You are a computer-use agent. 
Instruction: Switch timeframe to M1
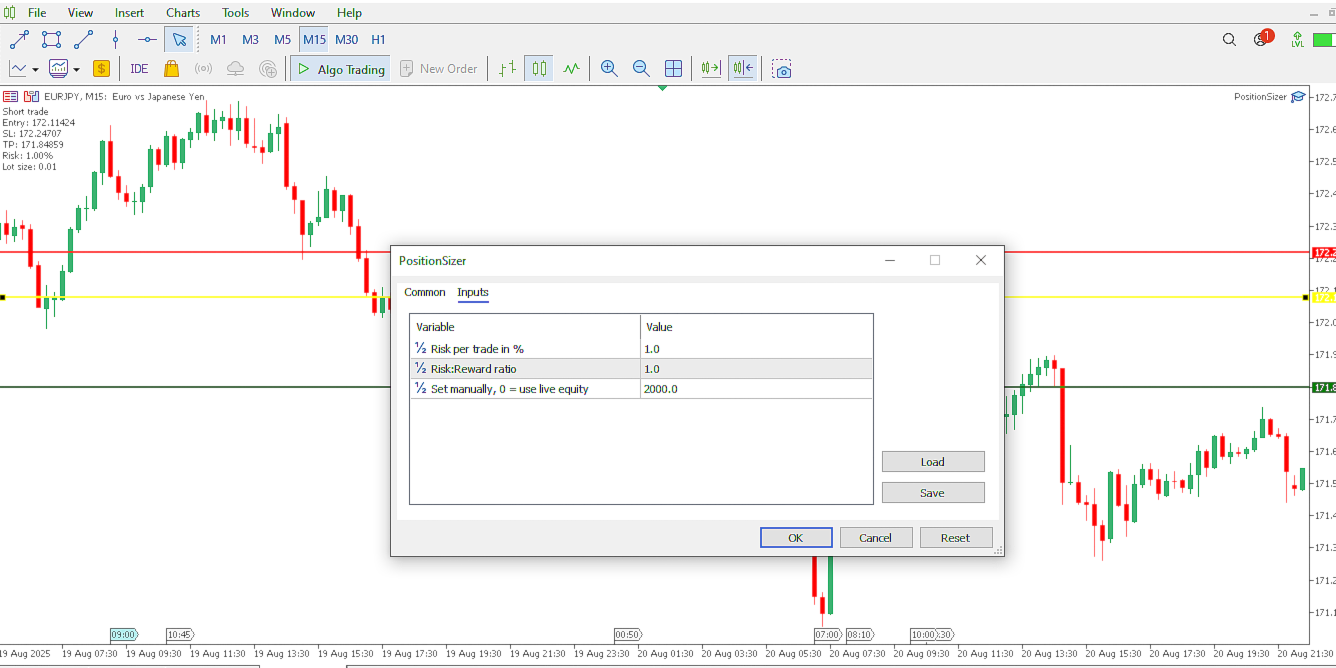(218, 40)
